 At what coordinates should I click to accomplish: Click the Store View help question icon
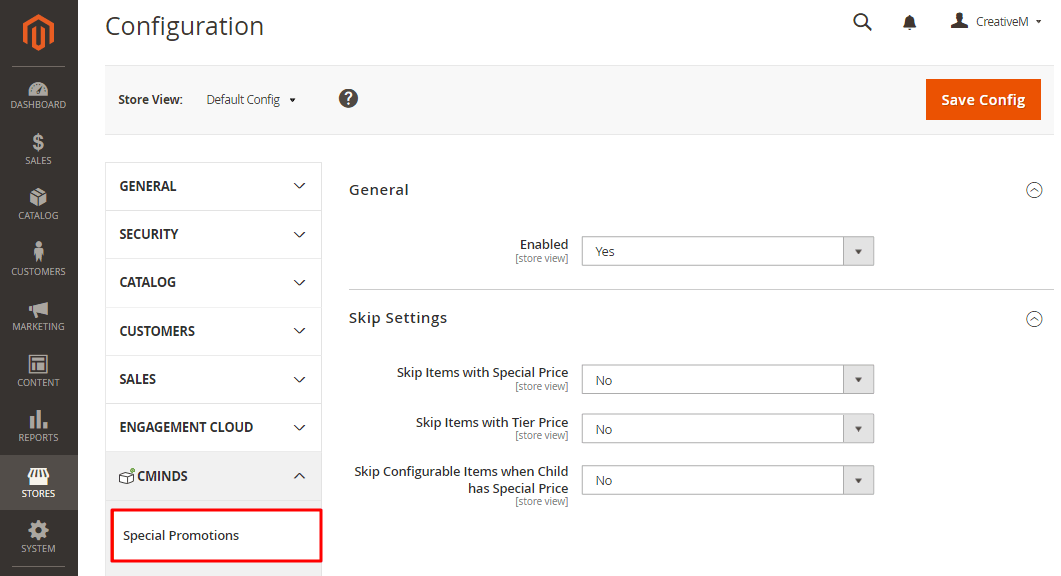point(348,98)
